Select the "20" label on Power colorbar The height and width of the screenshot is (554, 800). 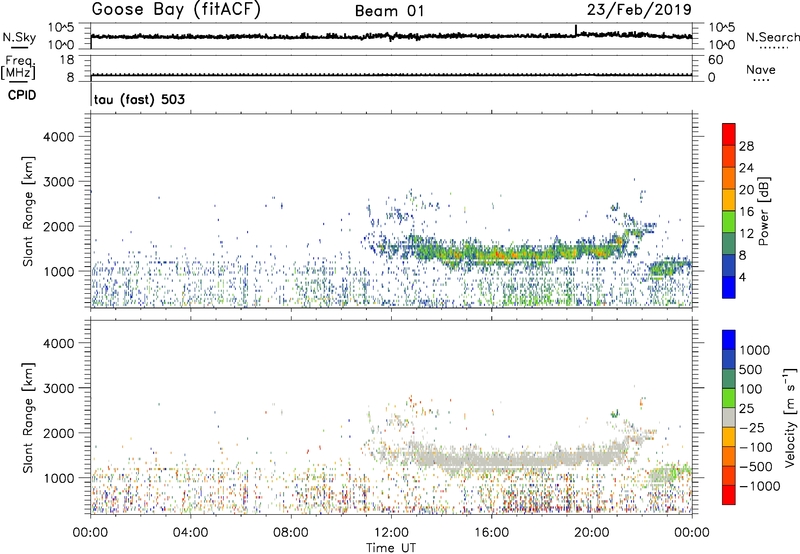[746, 190]
